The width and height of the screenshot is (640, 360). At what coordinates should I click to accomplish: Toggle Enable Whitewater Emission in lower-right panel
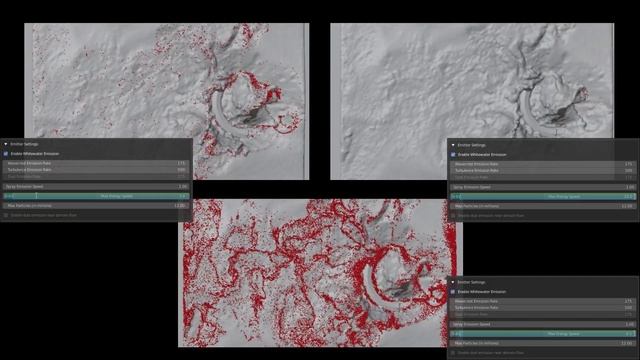click(x=453, y=292)
